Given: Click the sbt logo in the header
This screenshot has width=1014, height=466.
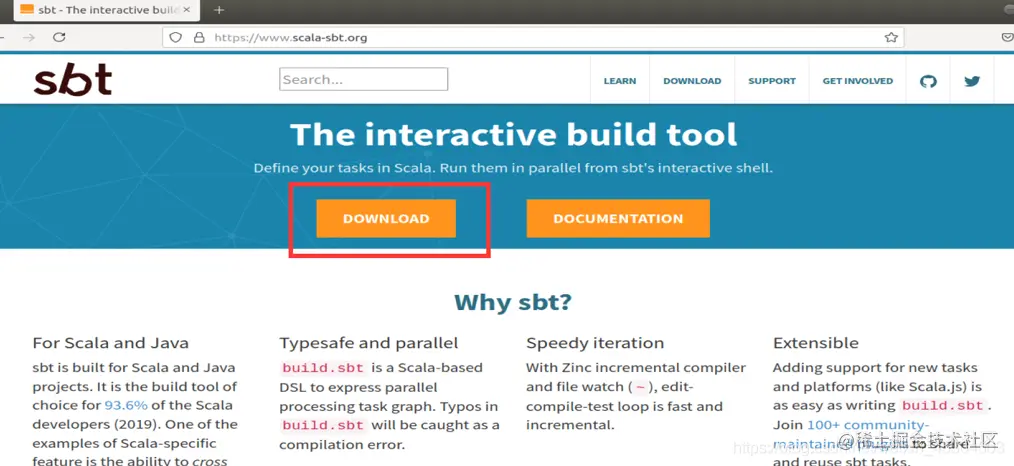Looking at the screenshot, I should coord(72,81).
